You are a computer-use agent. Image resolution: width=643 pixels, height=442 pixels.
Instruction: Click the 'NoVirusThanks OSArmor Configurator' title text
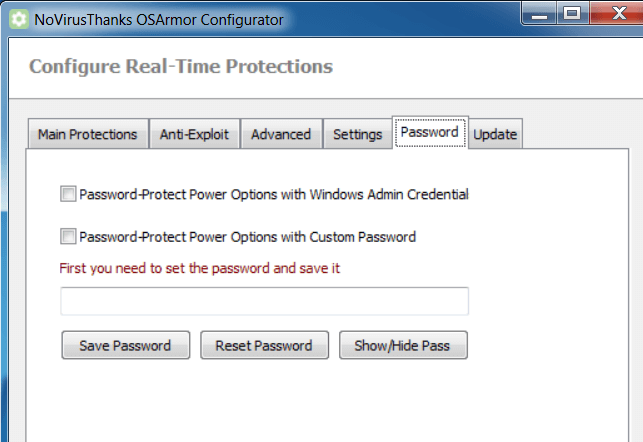click(159, 20)
